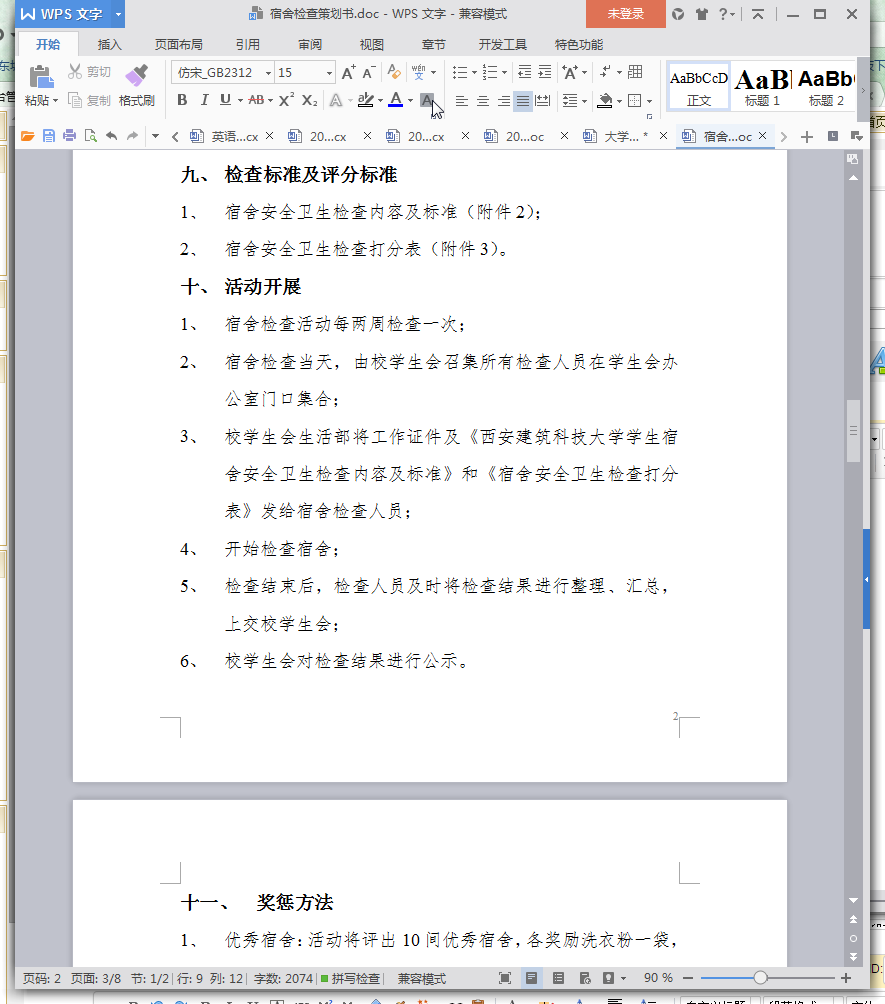Click the 未登录 login button

click(626, 13)
